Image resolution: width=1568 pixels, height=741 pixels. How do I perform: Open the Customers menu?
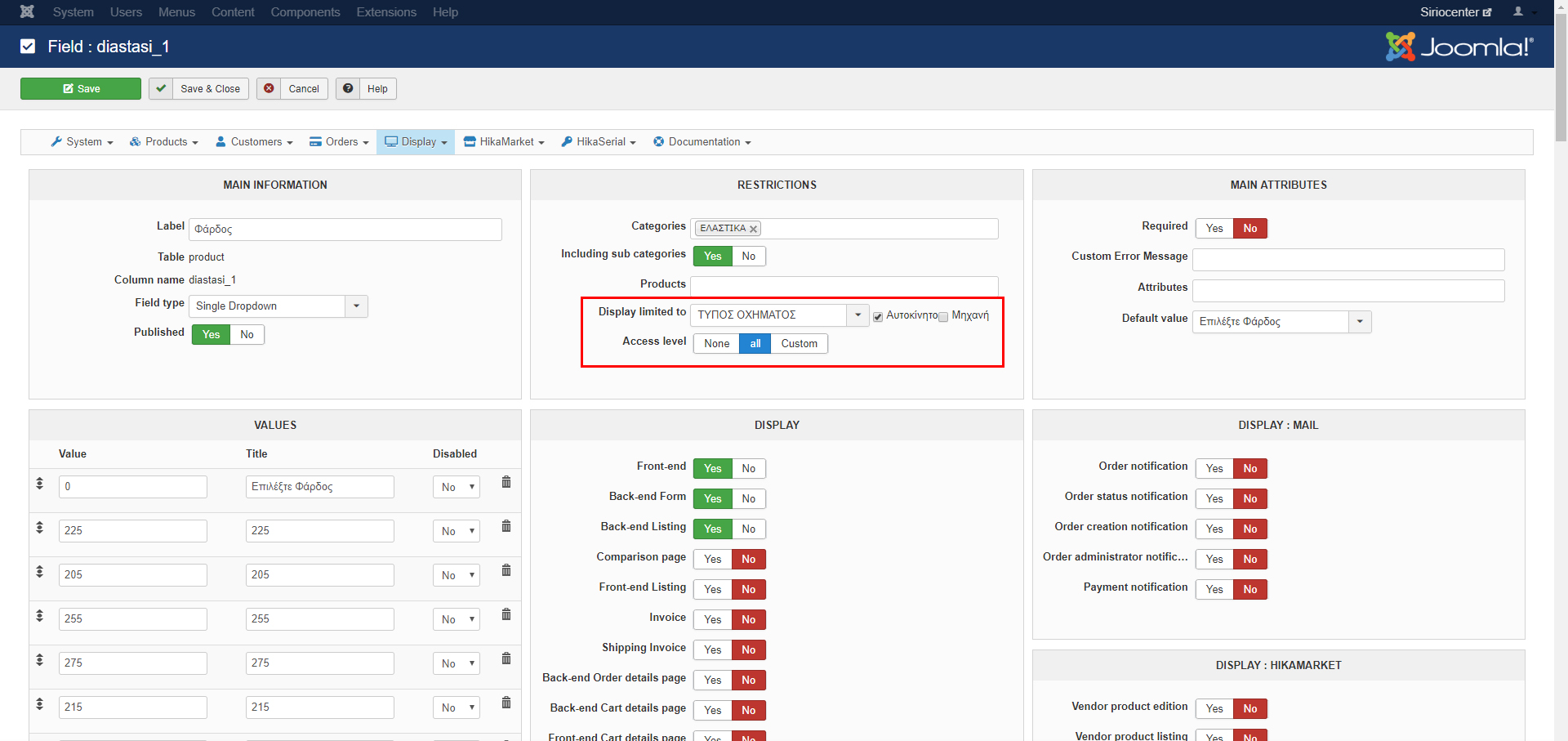point(254,142)
